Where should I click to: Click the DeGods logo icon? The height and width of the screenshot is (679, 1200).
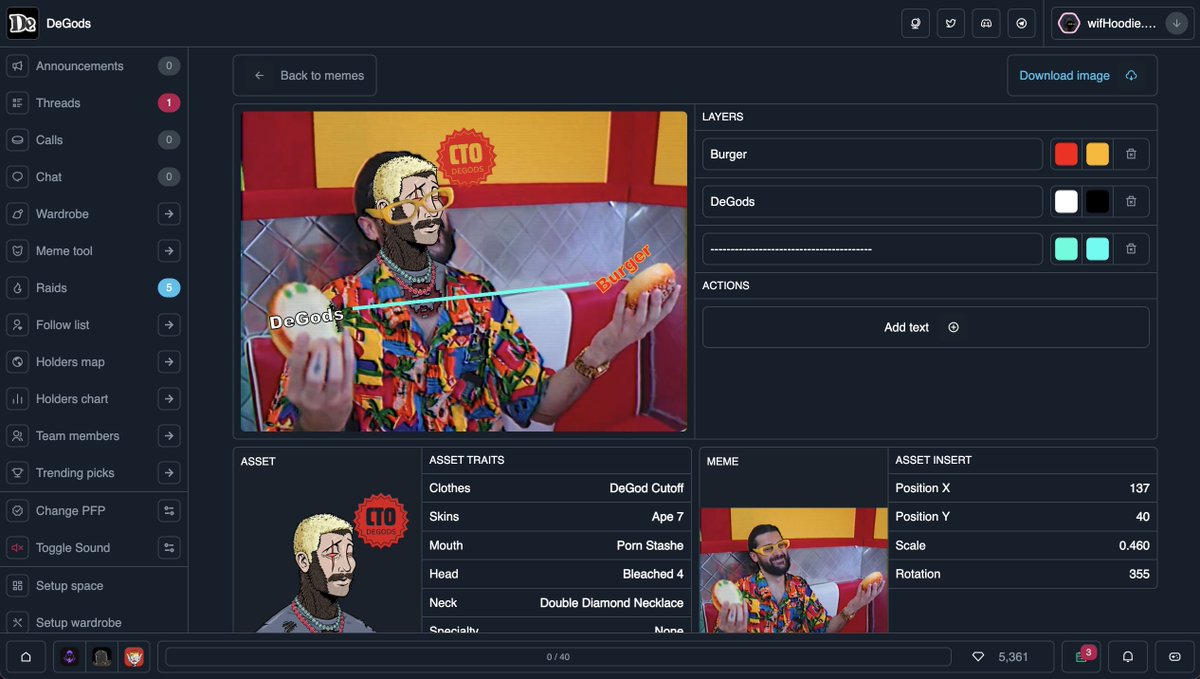[x=23, y=23]
